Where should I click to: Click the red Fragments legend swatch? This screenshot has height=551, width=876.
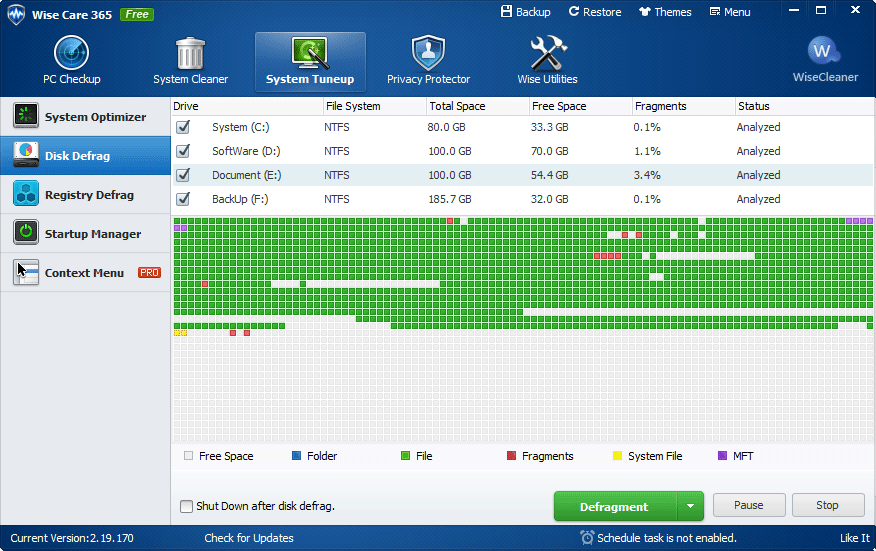point(512,456)
